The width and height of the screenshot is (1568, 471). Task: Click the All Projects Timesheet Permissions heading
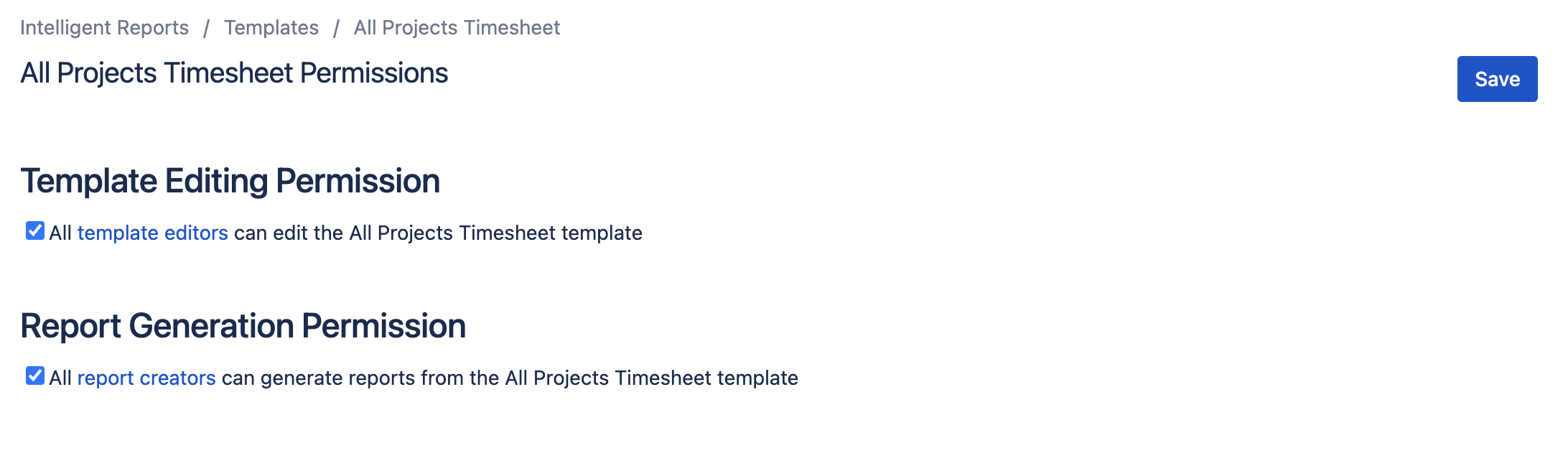point(235,72)
